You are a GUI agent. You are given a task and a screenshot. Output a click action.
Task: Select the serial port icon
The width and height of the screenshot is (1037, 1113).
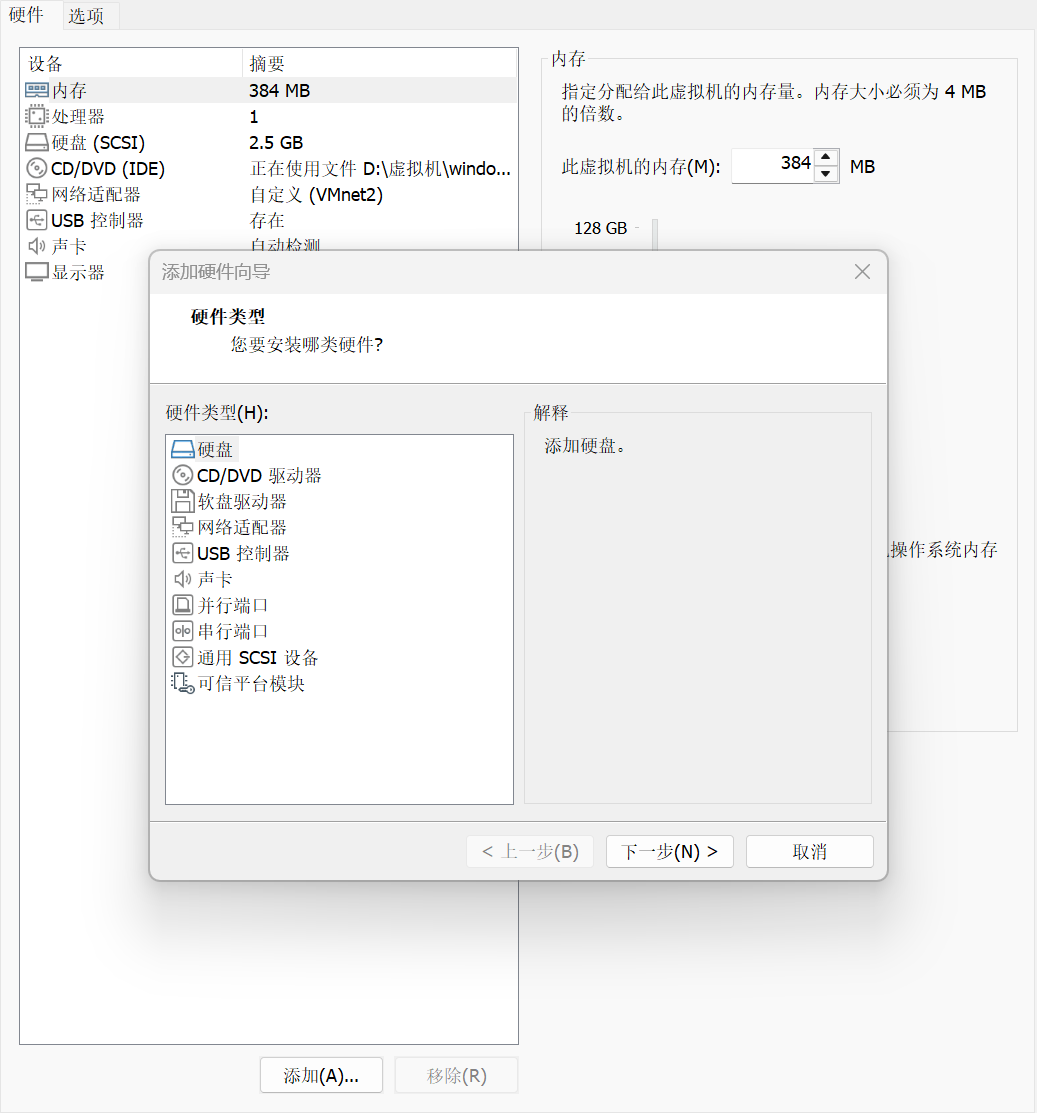point(182,632)
